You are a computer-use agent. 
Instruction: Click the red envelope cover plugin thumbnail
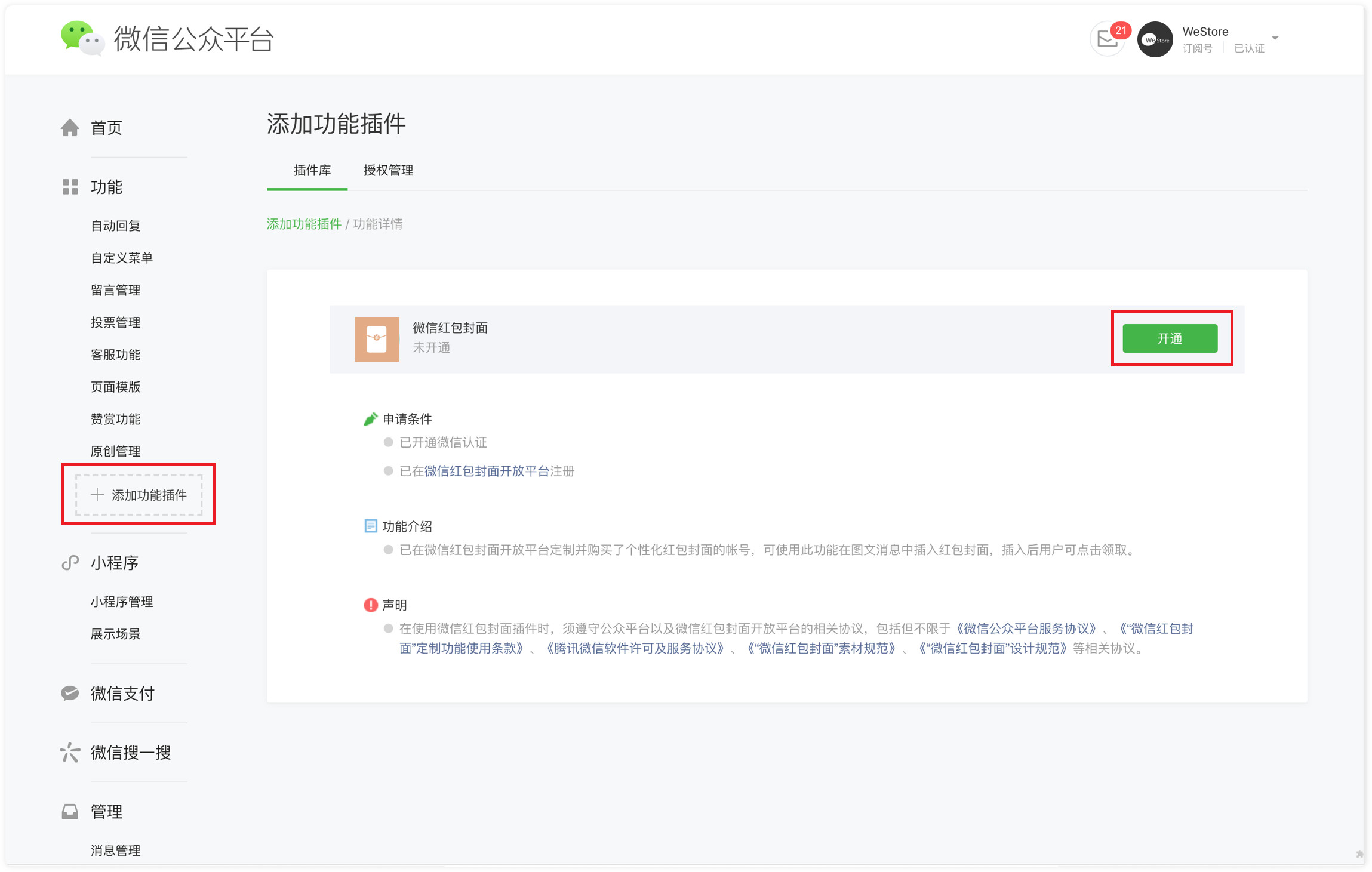click(x=377, y=339)
